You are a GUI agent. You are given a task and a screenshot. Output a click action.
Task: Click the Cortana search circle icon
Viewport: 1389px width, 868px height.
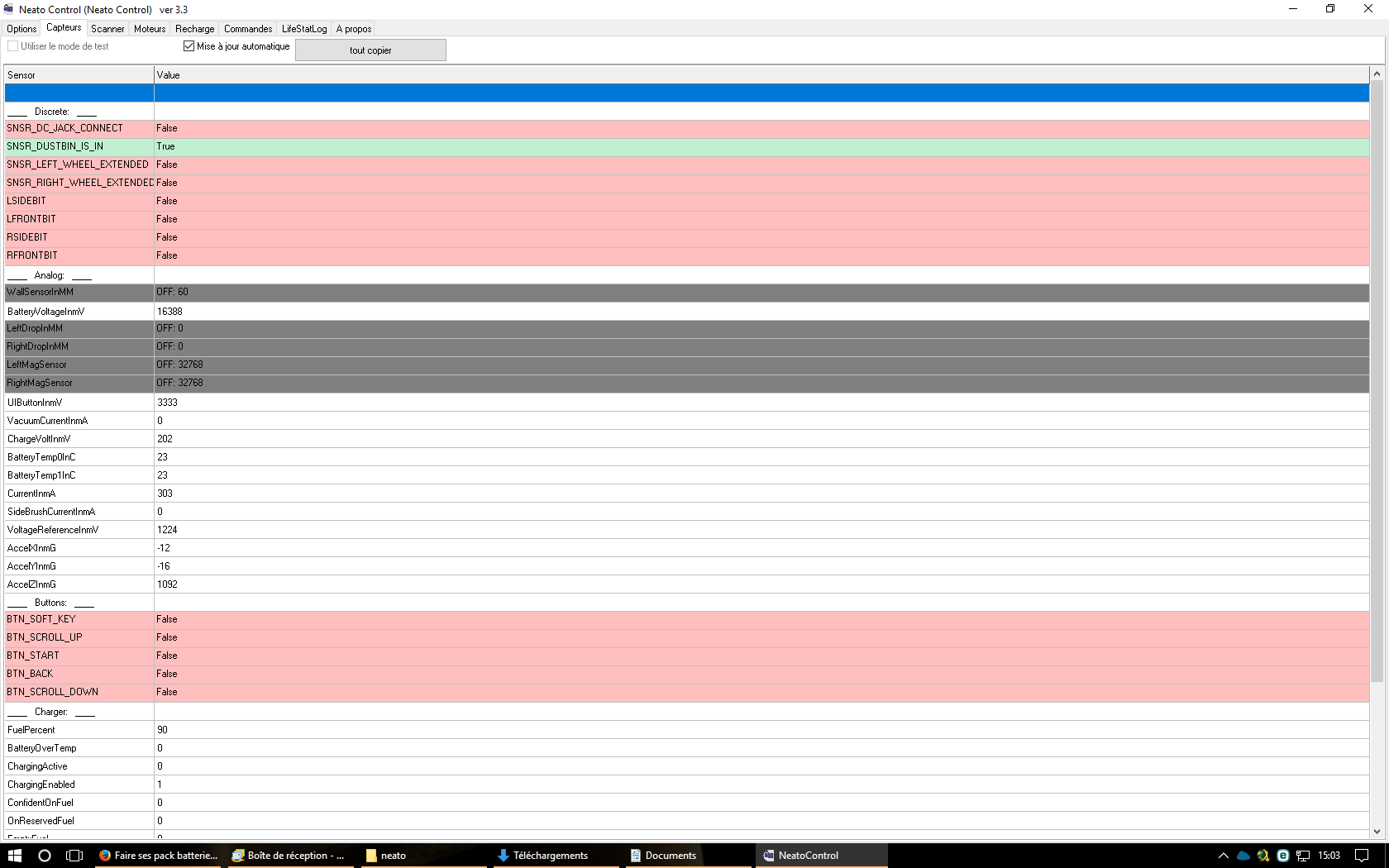pyautogui.click(x=45, y=856)
